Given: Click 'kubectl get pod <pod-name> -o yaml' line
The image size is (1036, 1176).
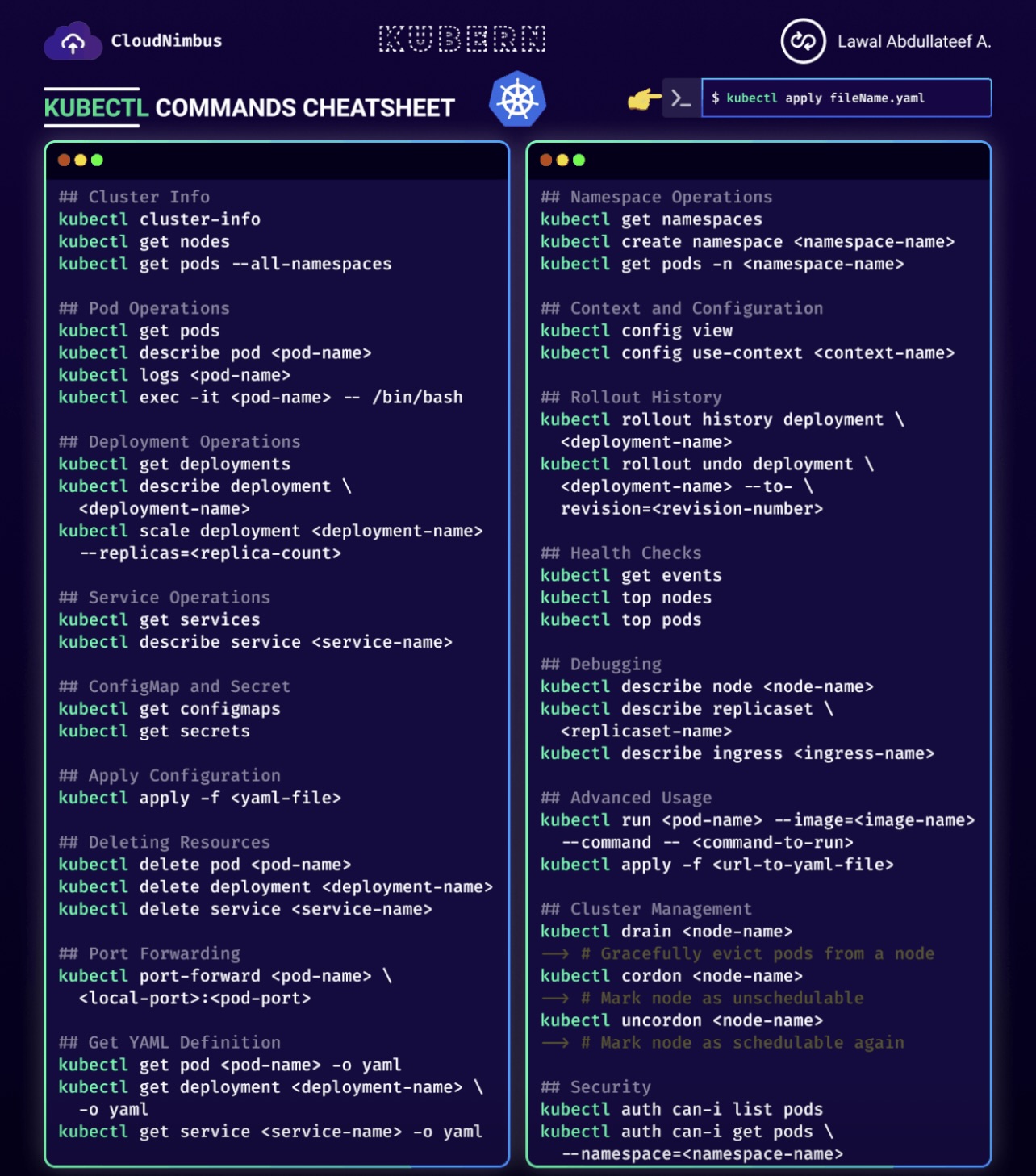Looking at the screenshot, I should pos(230,1065).
